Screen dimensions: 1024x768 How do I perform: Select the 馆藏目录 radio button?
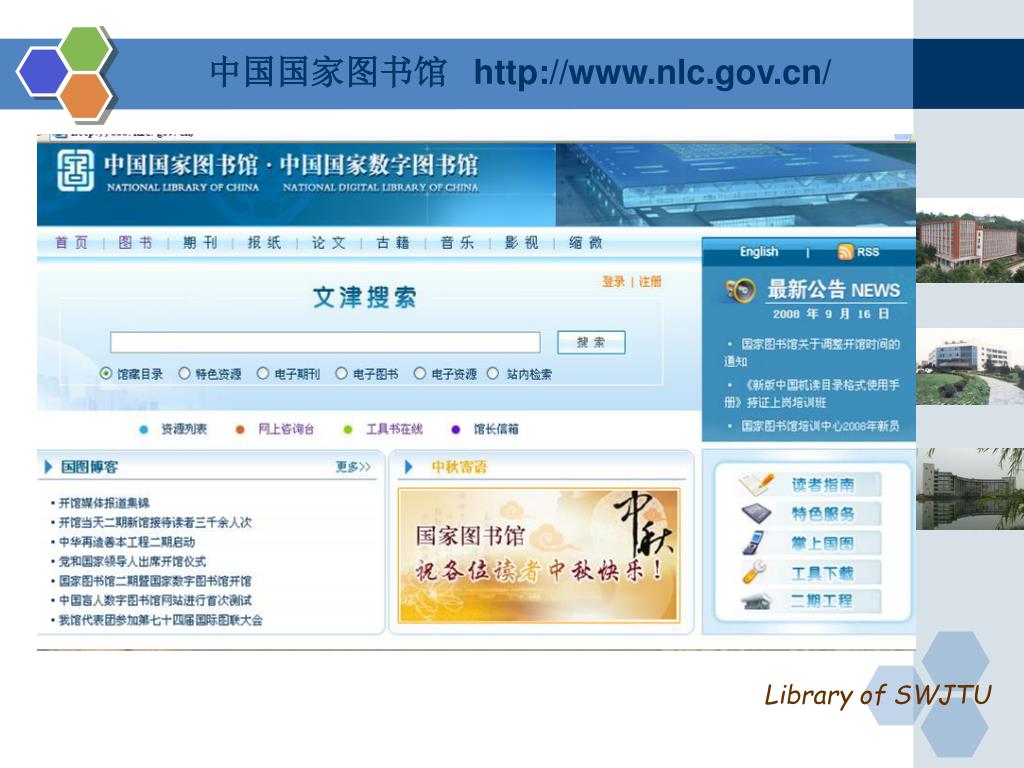coord(106,374)
